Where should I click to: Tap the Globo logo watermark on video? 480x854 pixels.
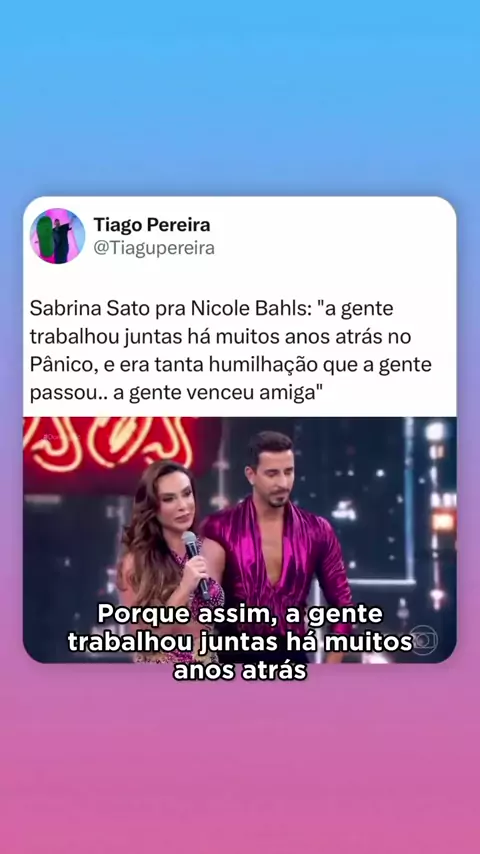423,639
